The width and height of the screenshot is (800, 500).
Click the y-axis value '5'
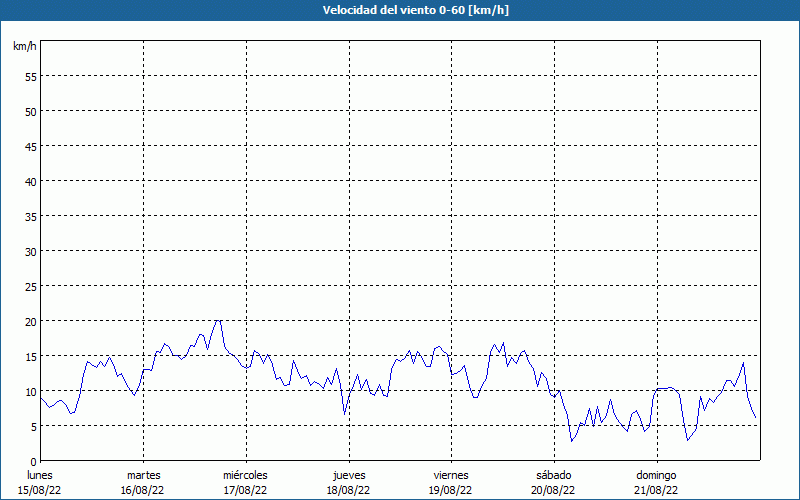tap(34, 427)
